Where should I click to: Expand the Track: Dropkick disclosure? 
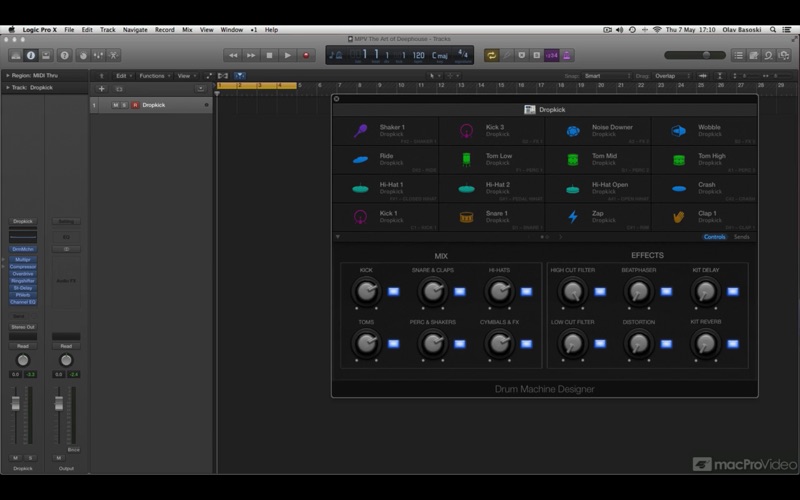(8, 88)
